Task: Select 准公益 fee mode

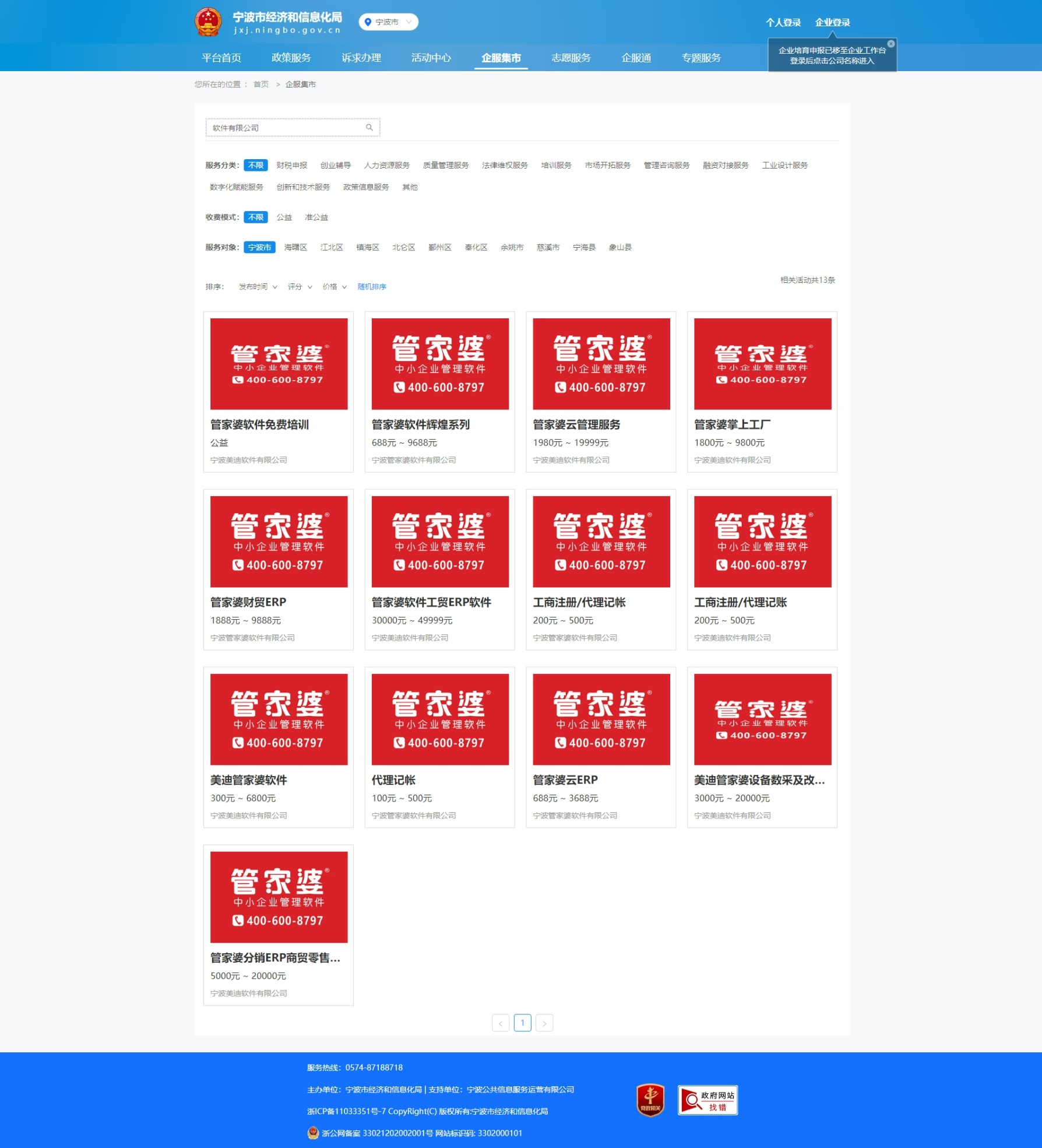Action: 316,217
